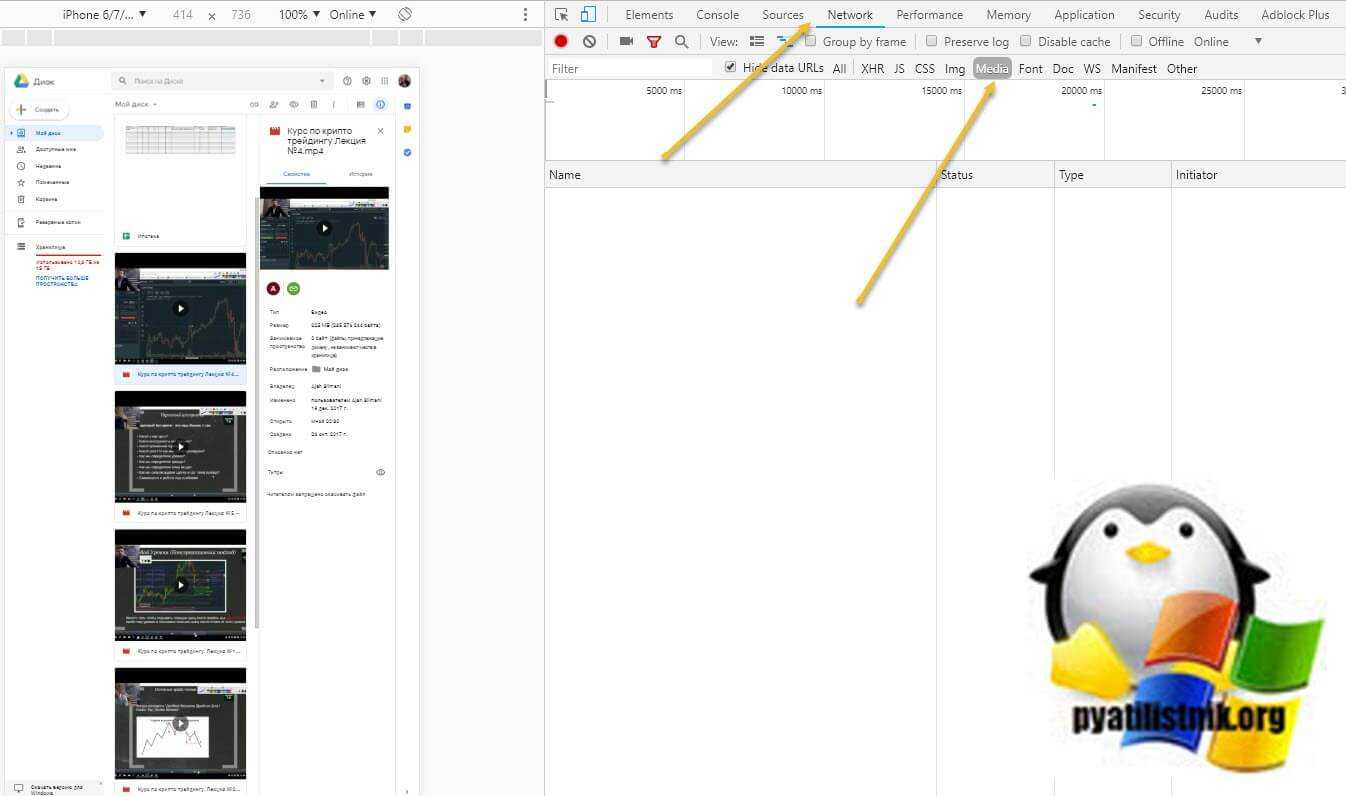Open the iPhone 6/7 device dropdown

[x=104, y=15]
